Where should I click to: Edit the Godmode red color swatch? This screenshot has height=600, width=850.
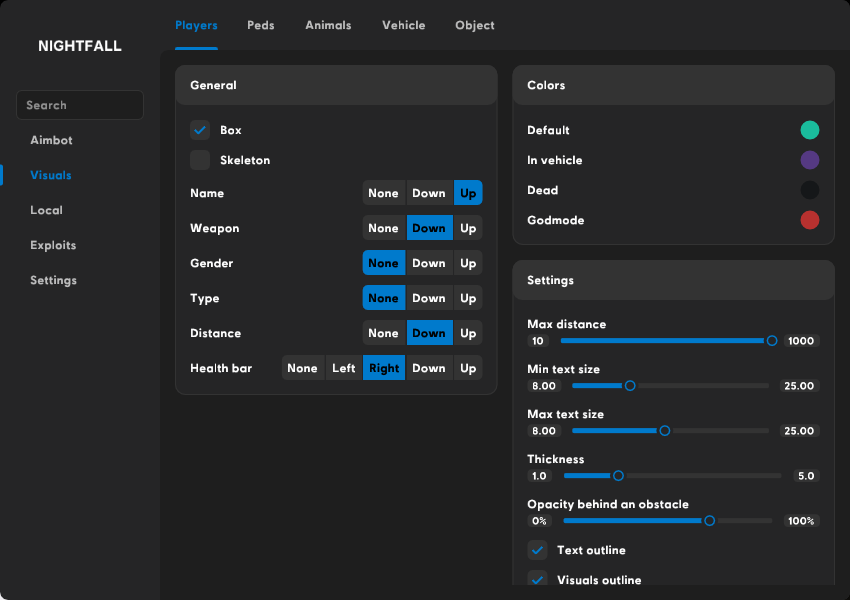[810, 220]
